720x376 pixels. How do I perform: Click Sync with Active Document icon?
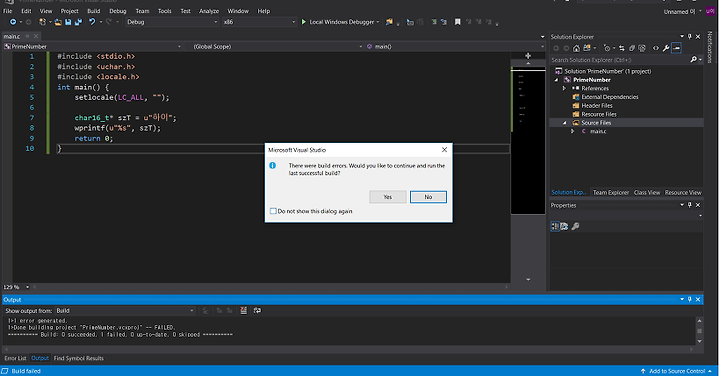click(x=621, y=48)
